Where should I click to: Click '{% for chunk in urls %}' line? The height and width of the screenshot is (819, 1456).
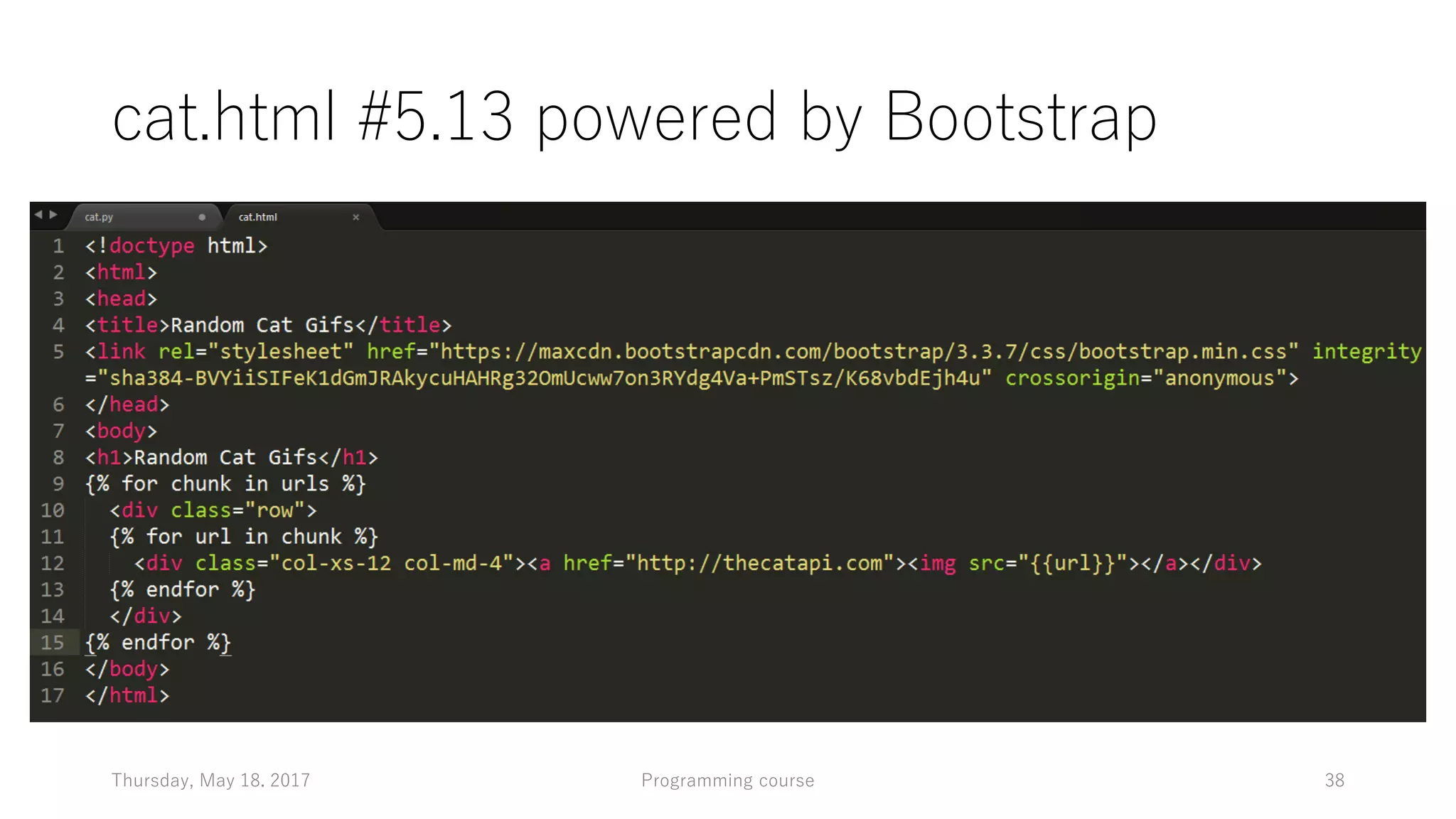[x=225, y=484]
